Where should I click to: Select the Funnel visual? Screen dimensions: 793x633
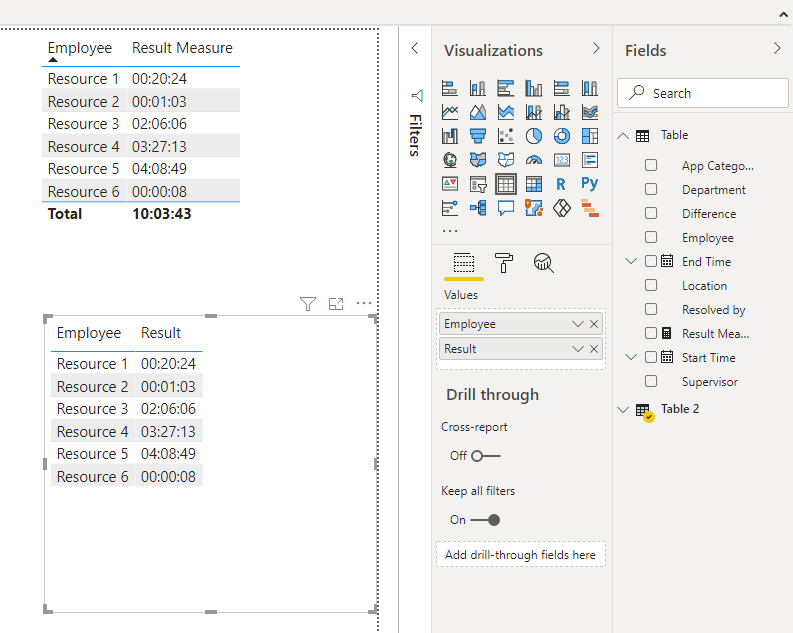click(x=477, y=136)
